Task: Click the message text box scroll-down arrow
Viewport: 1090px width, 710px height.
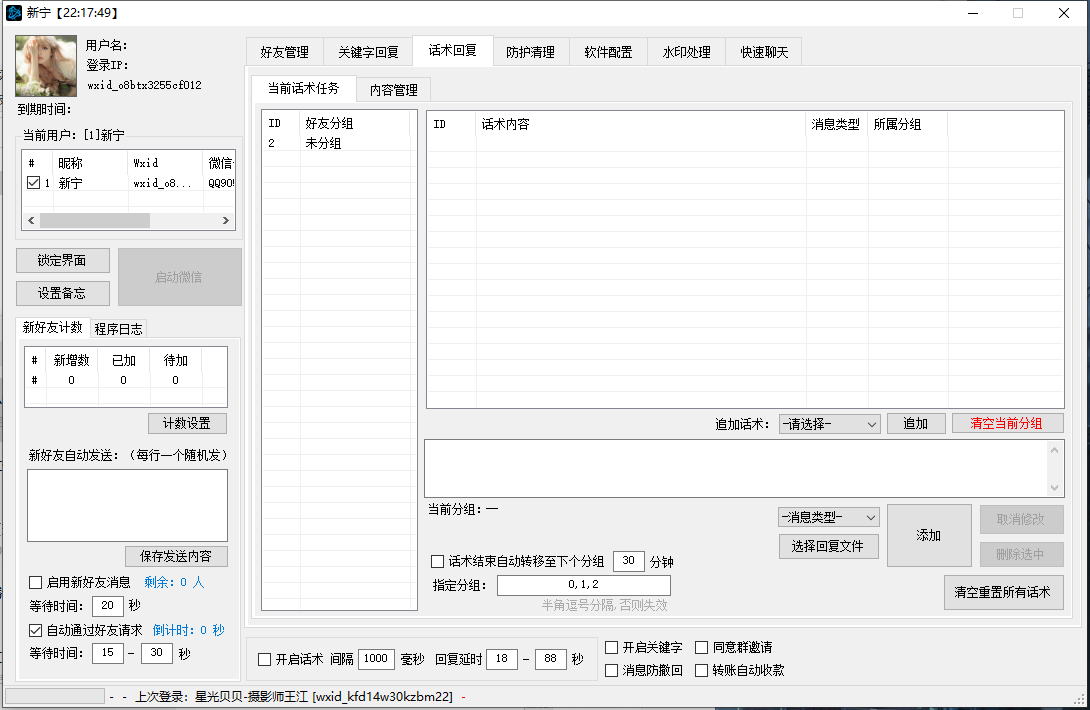Action: pos(1055,487)
